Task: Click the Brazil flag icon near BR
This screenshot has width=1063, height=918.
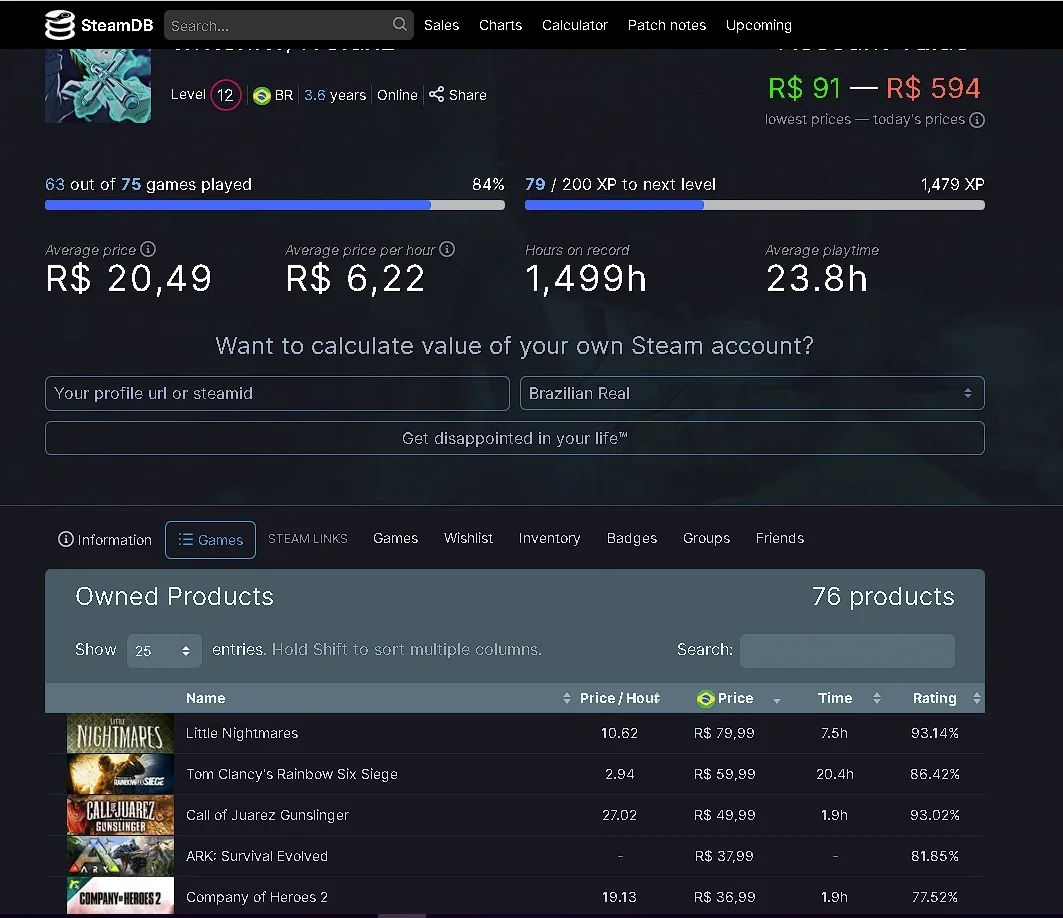Action: tap(262, 96)
